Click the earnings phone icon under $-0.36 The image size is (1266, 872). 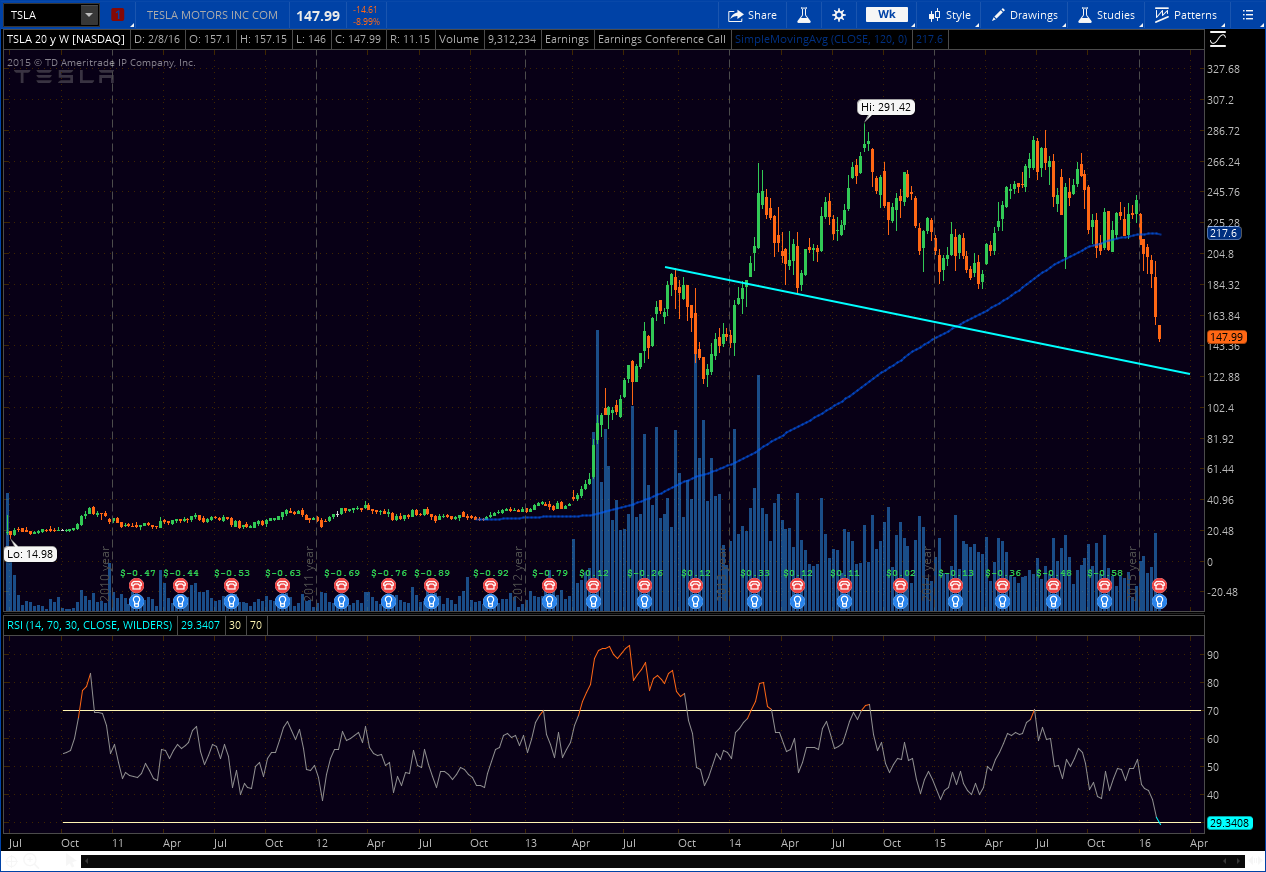click(x=1003, y=585)
